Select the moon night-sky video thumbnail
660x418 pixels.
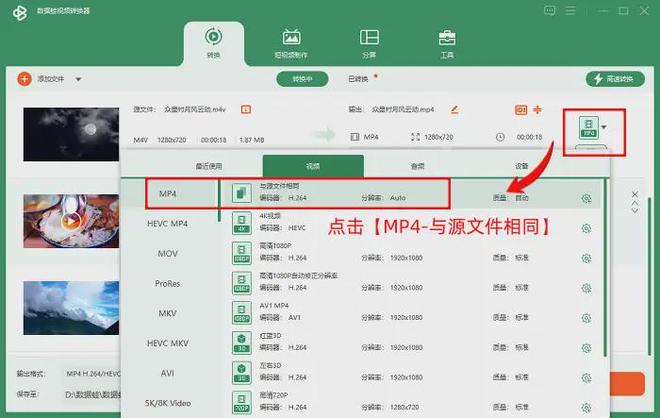coord(71,134)
